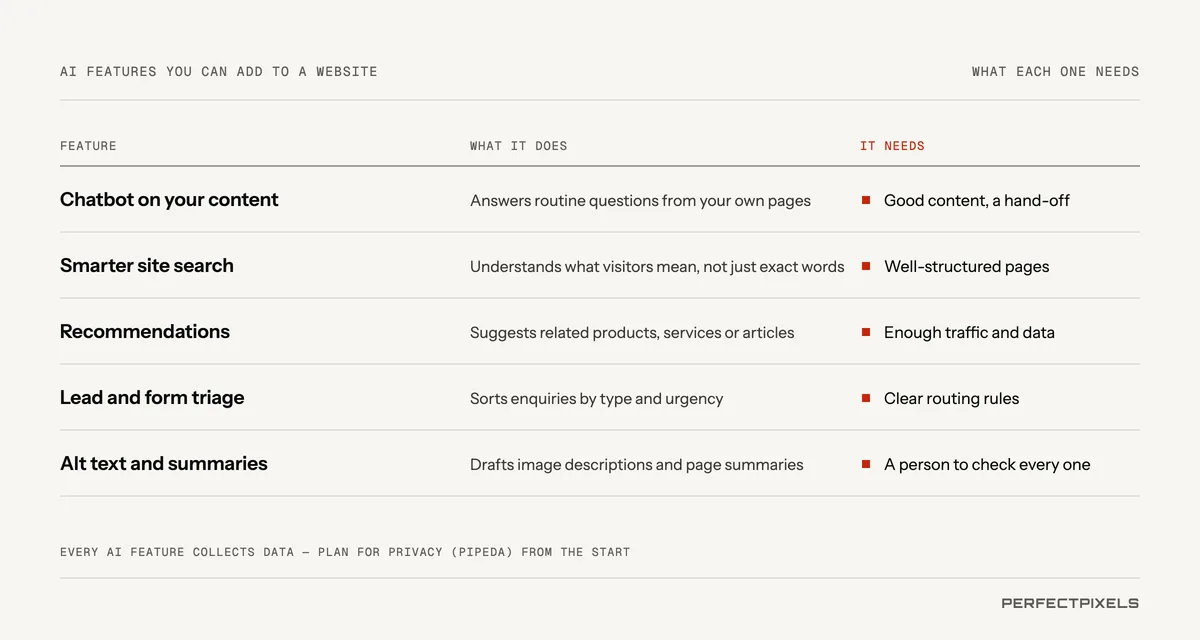Image resolution: width=1200 pixels, height=640 pixels.
Task: Click the 'Well-structured pages' requirement
Action: pyautogui.click(x=966, y=267)
